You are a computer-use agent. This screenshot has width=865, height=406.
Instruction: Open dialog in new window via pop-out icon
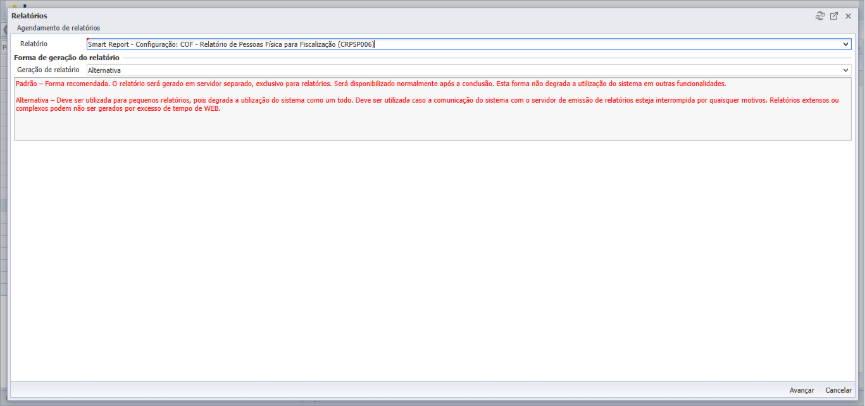click(834, 16)
